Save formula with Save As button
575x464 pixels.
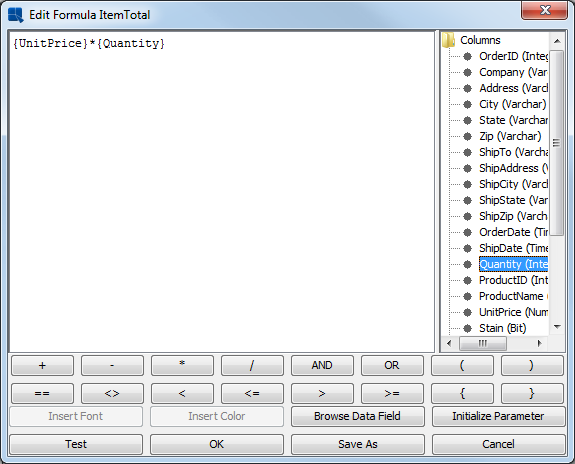click(x=358, y=444)
